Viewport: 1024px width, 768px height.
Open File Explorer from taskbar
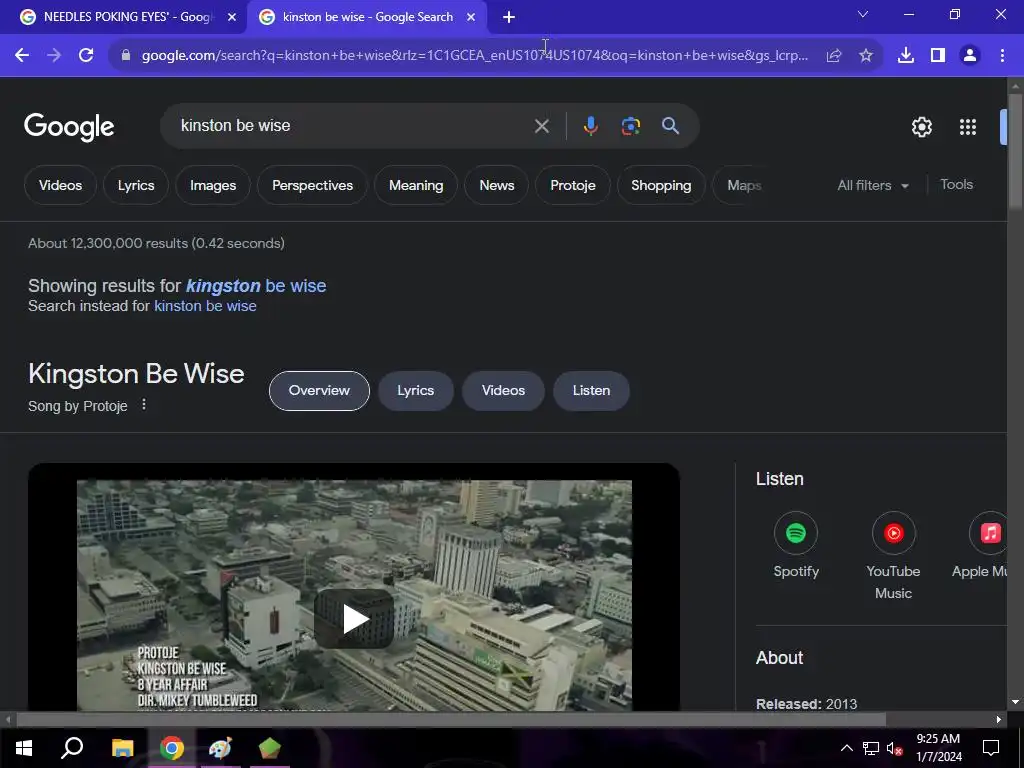[122, 748]
